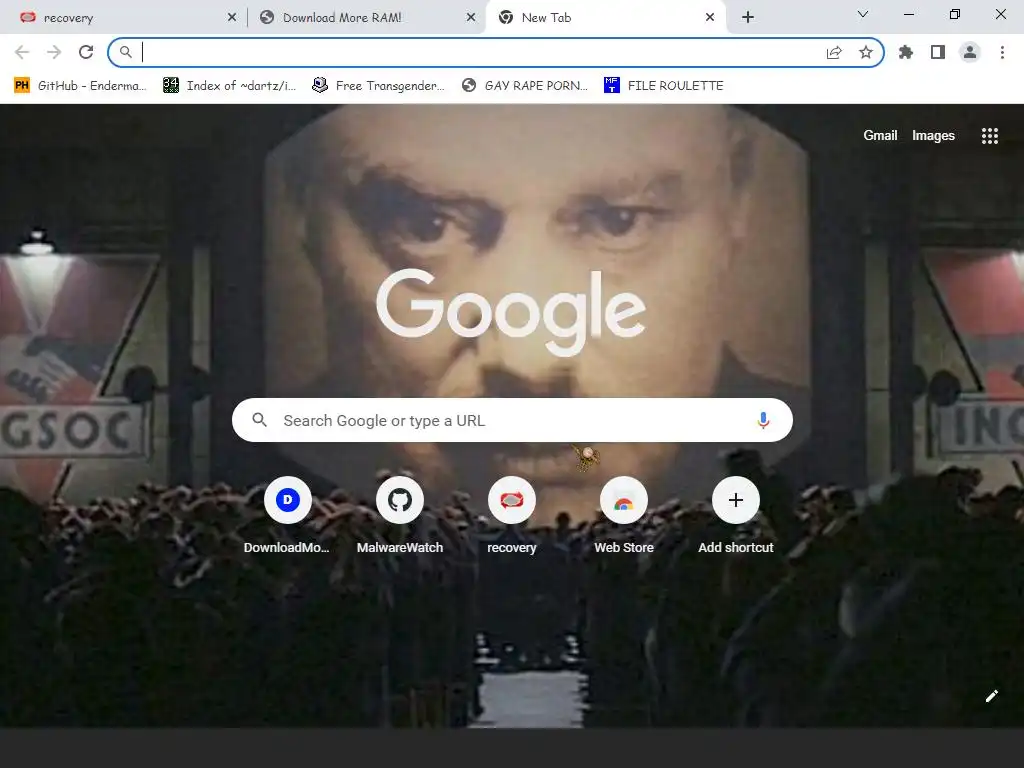
Task: Switch to the Download More RAM! tab
Action: [366, 18]
